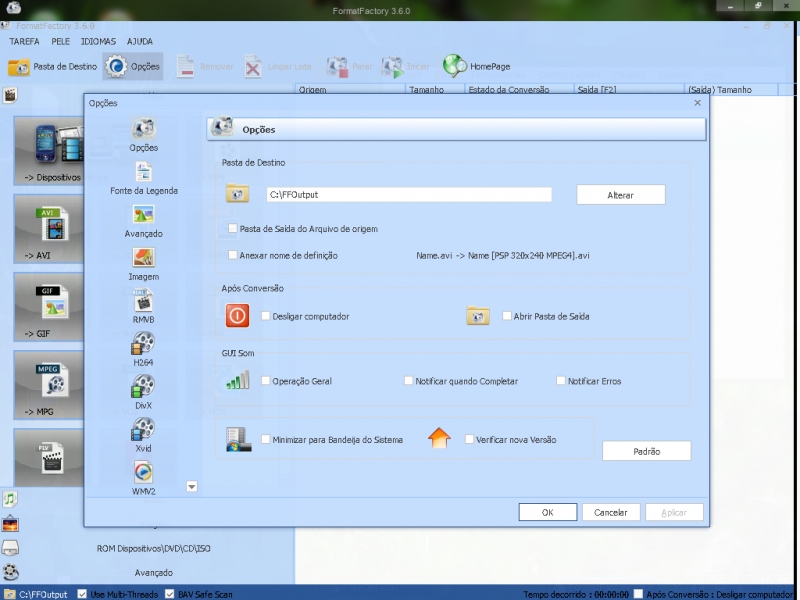Image resolution: width=800 pixels, height=600 pixels.
Task: Close the Opções dialog with X
Action: click(x=697, y=103)
